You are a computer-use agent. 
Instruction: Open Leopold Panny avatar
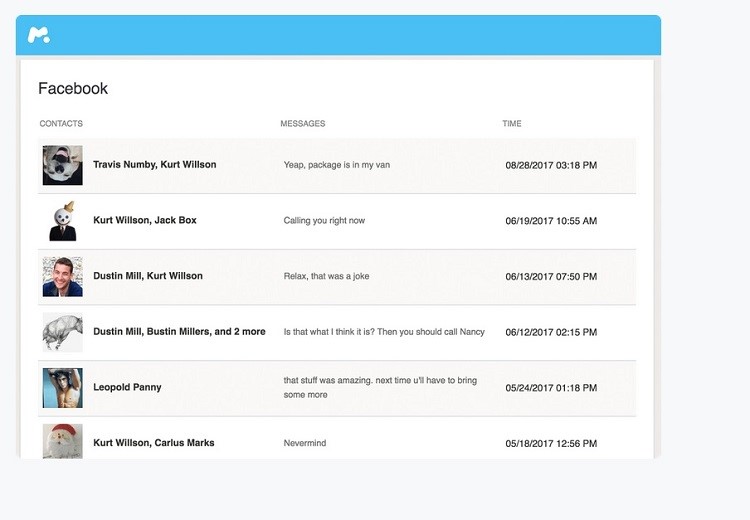[x=63, y=388]
